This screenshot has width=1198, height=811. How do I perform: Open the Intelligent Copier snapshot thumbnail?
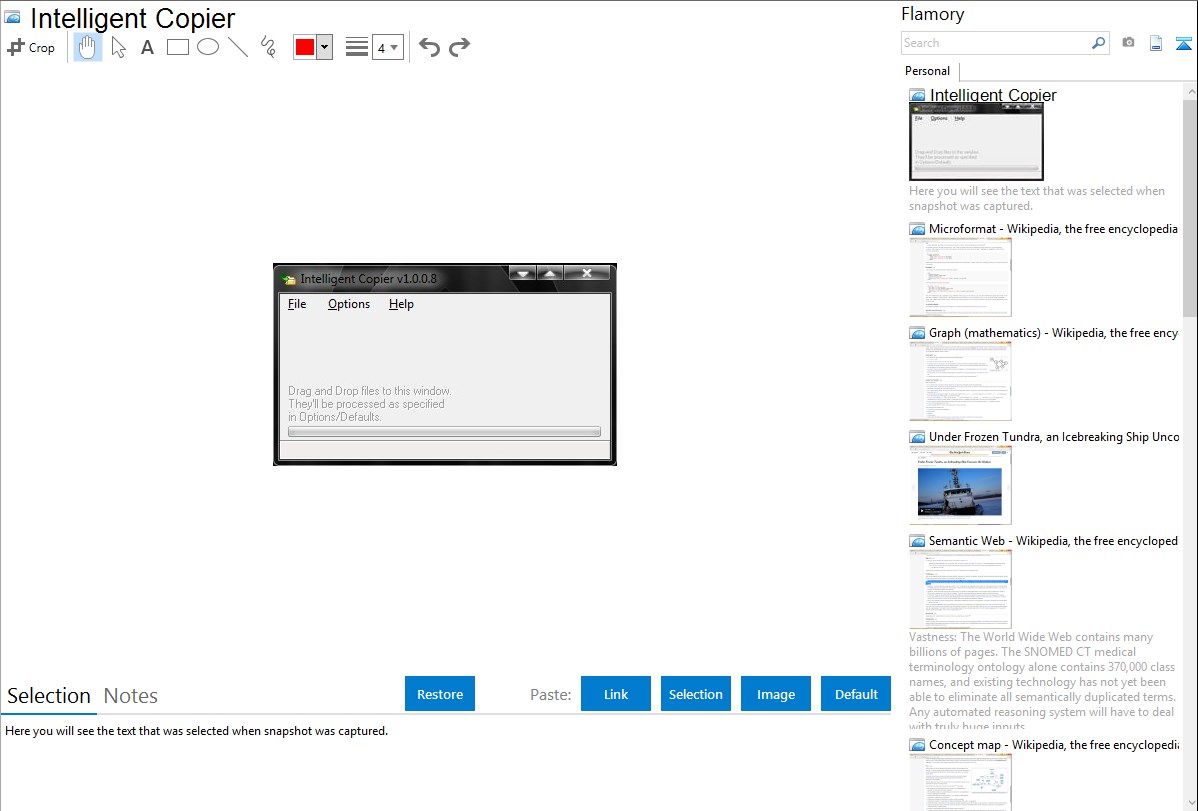pyautogui.click(x=976, y=142)
